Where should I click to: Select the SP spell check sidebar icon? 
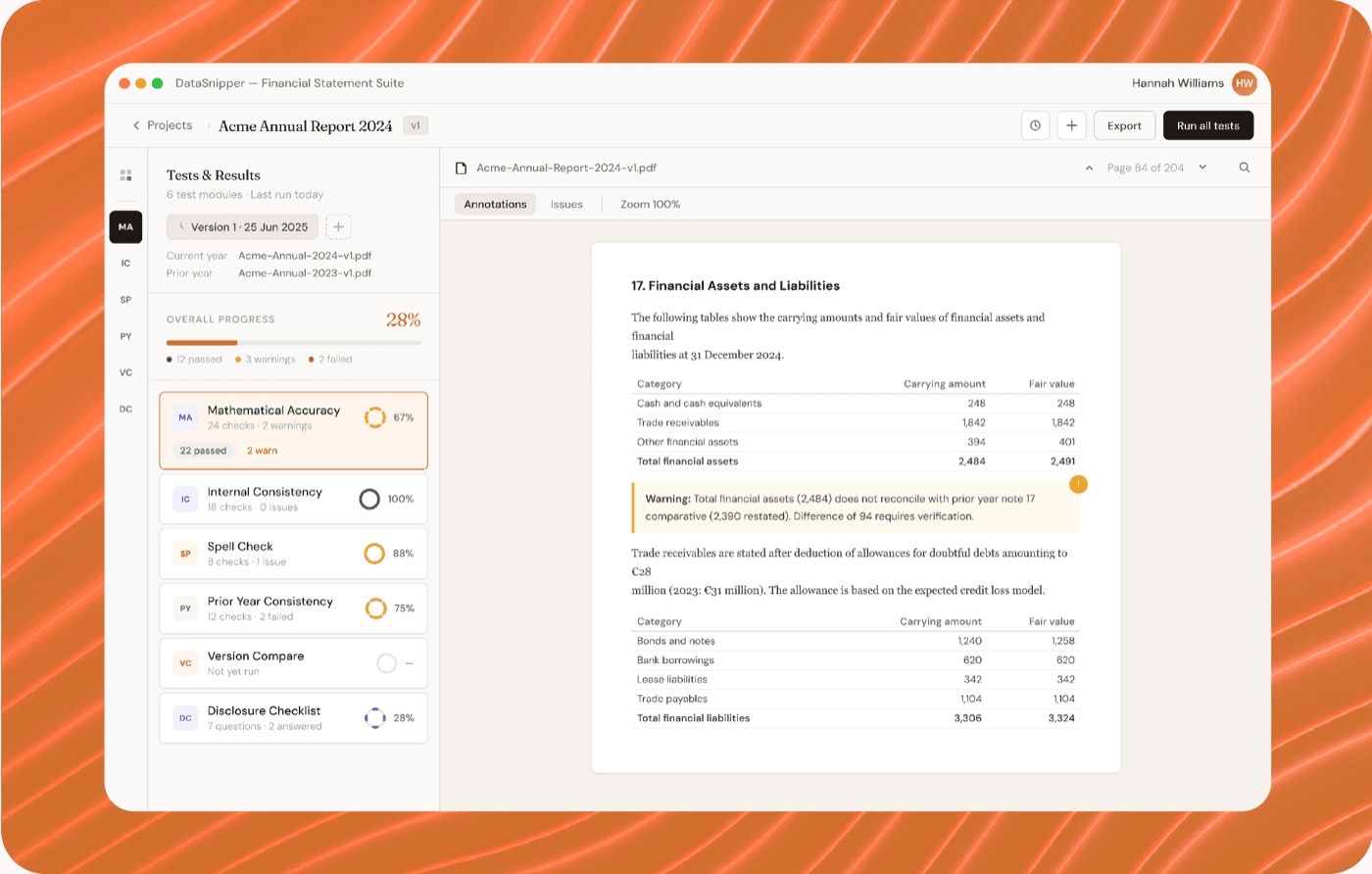[x=125, y=300]
